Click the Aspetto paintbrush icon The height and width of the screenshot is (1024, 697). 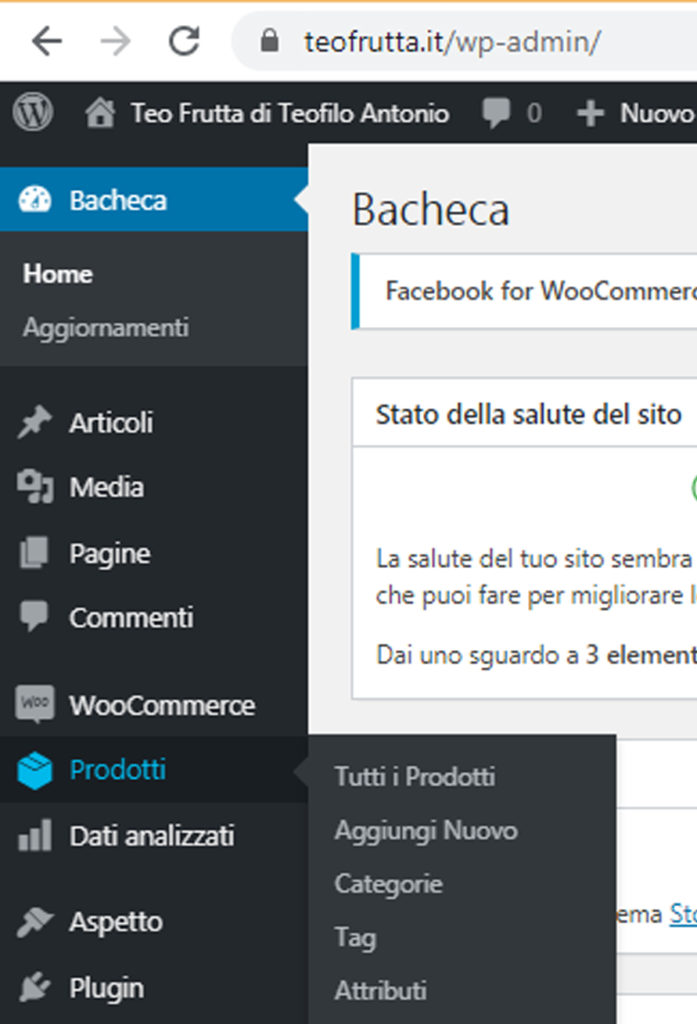(x=35, y=921)
